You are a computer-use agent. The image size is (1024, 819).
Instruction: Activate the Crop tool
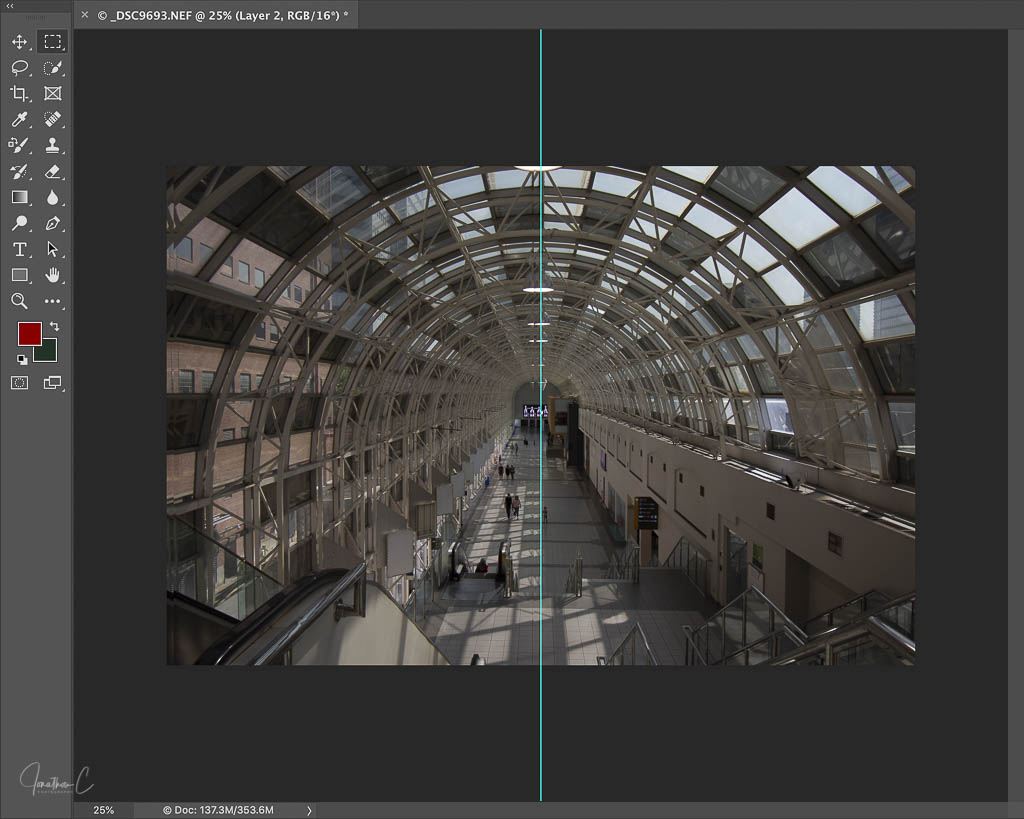tap(19, 94)
